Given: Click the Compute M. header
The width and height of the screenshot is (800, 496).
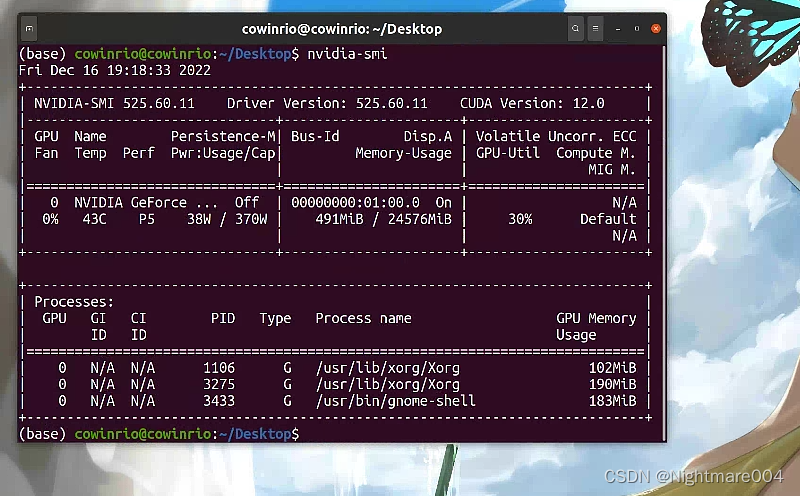Looking at the screenshot, I should click(x=596, y=153).
